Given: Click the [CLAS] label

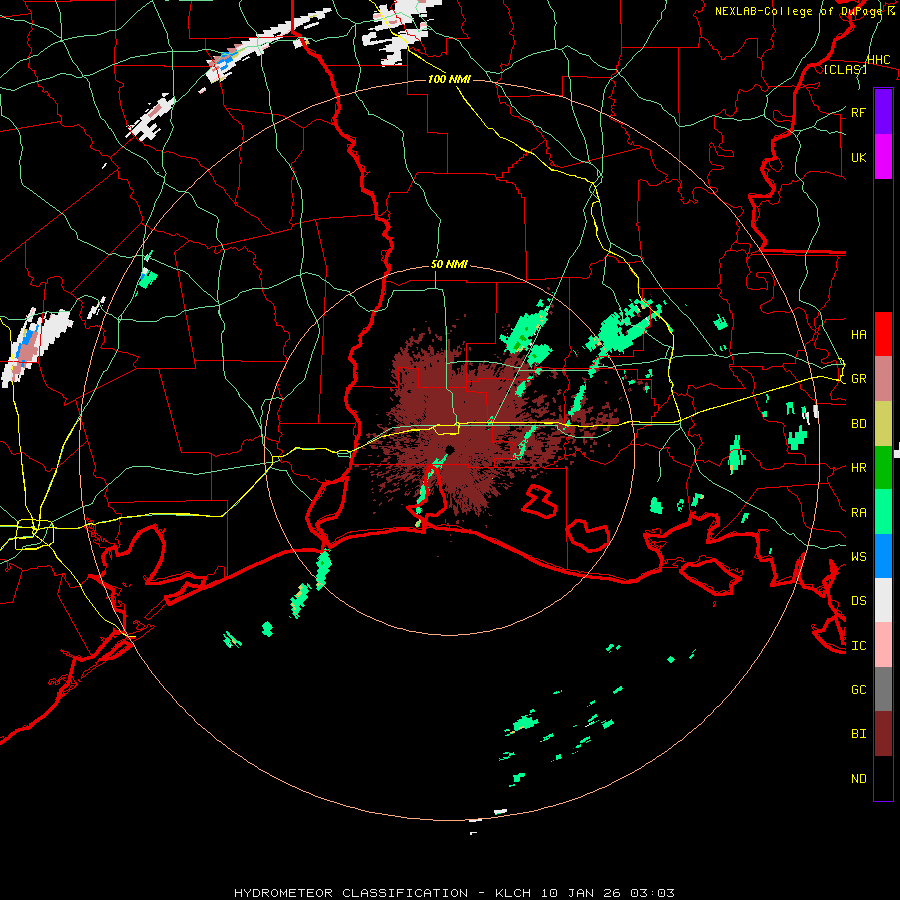Looking at the screenshot, I should (x=845, y=69).
